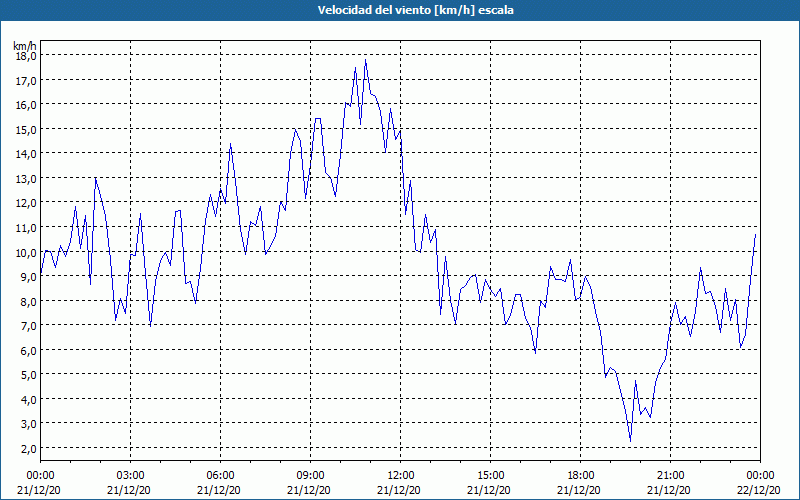Click the '12,0' y-axis value
The width and height of the screenshot is (800, 500).
point(26,203)
